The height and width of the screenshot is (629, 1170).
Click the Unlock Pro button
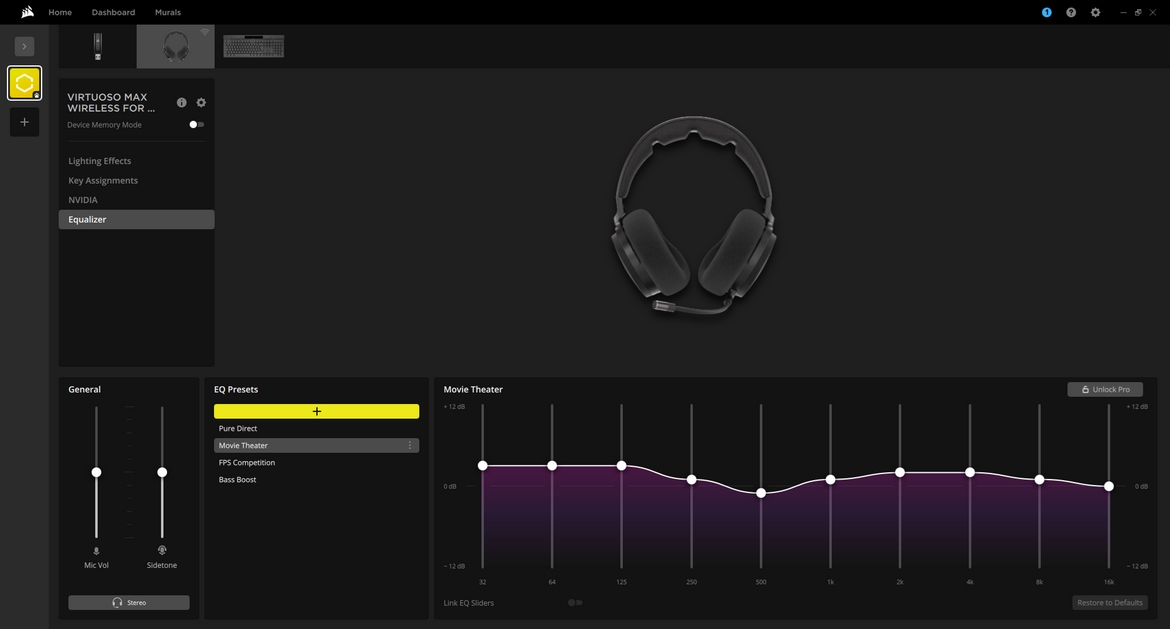pos(1105,389)
